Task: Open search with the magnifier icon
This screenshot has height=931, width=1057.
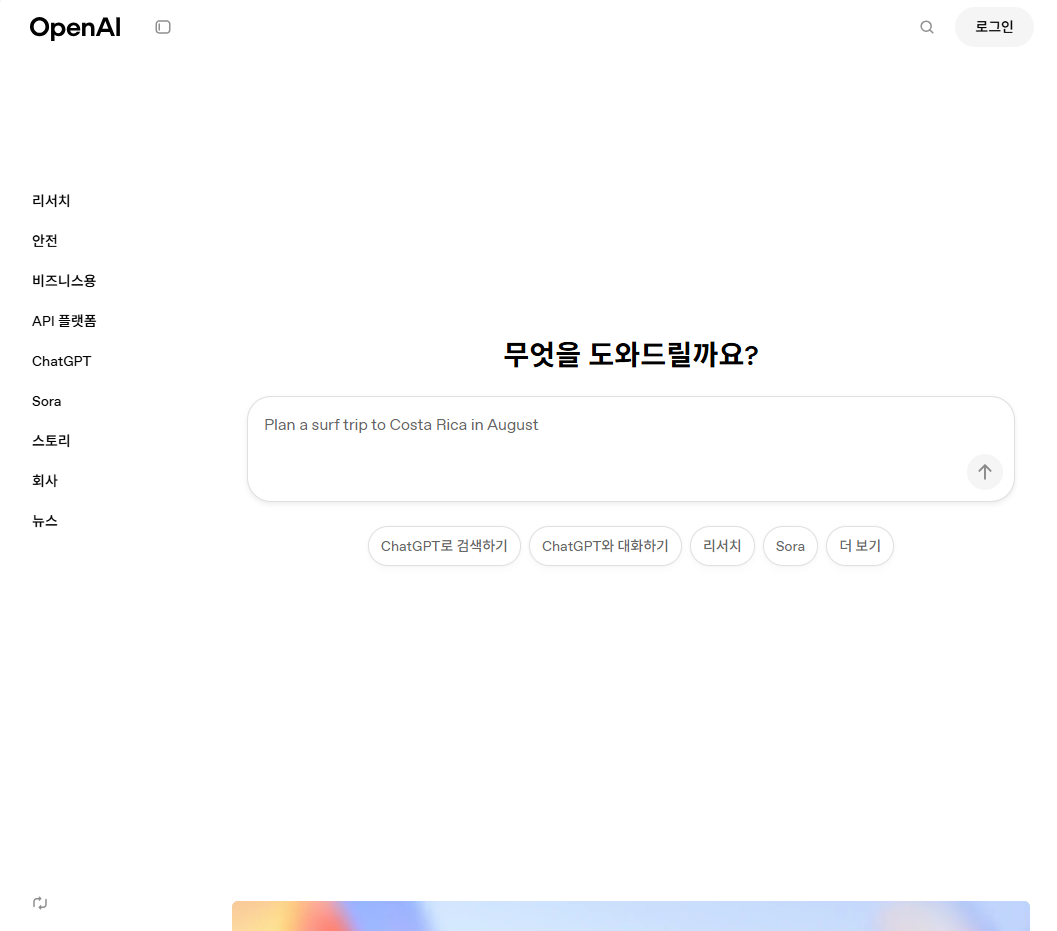Action: click(927, 27)
